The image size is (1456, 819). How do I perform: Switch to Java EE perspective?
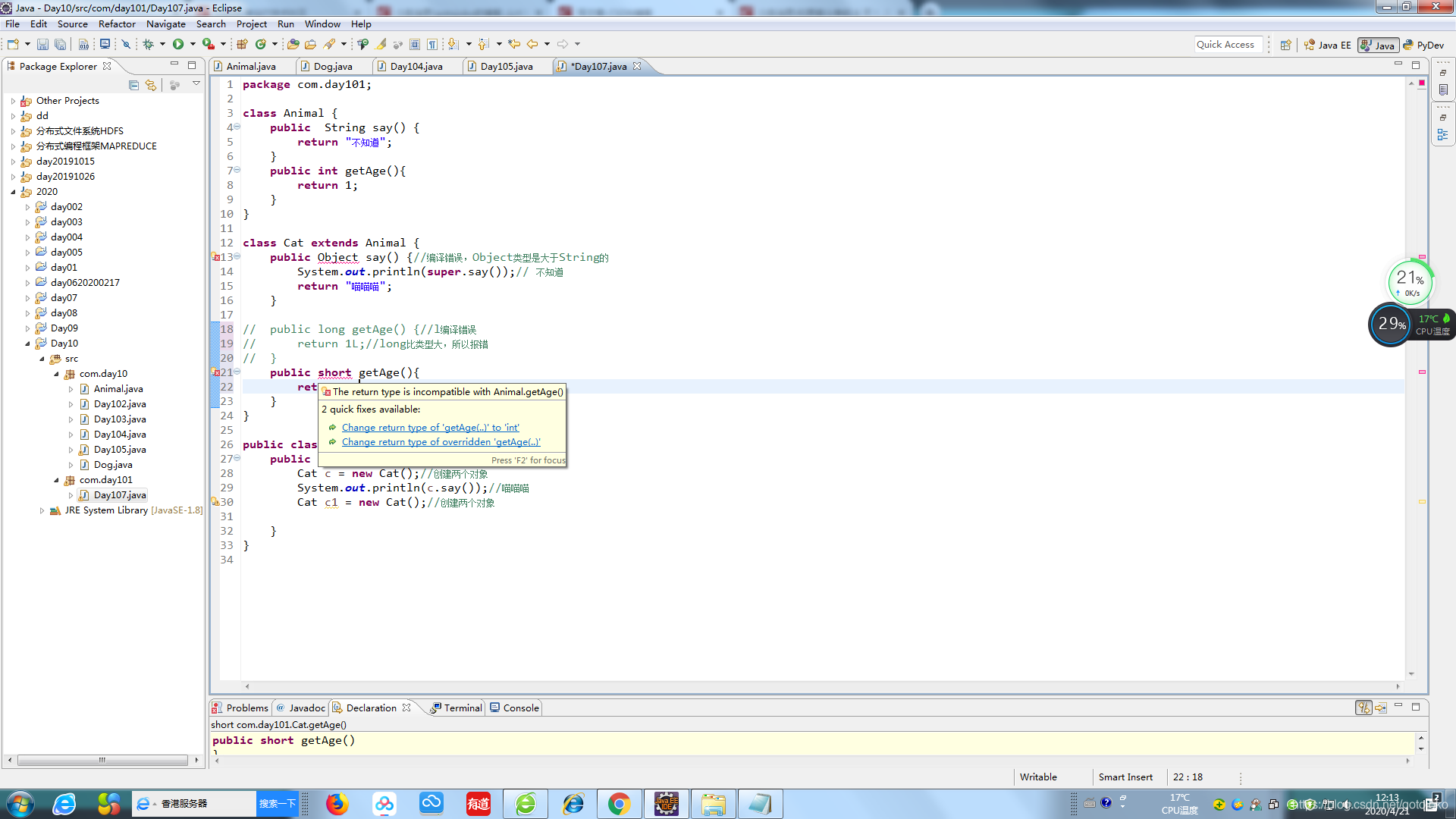(1327, 45)
